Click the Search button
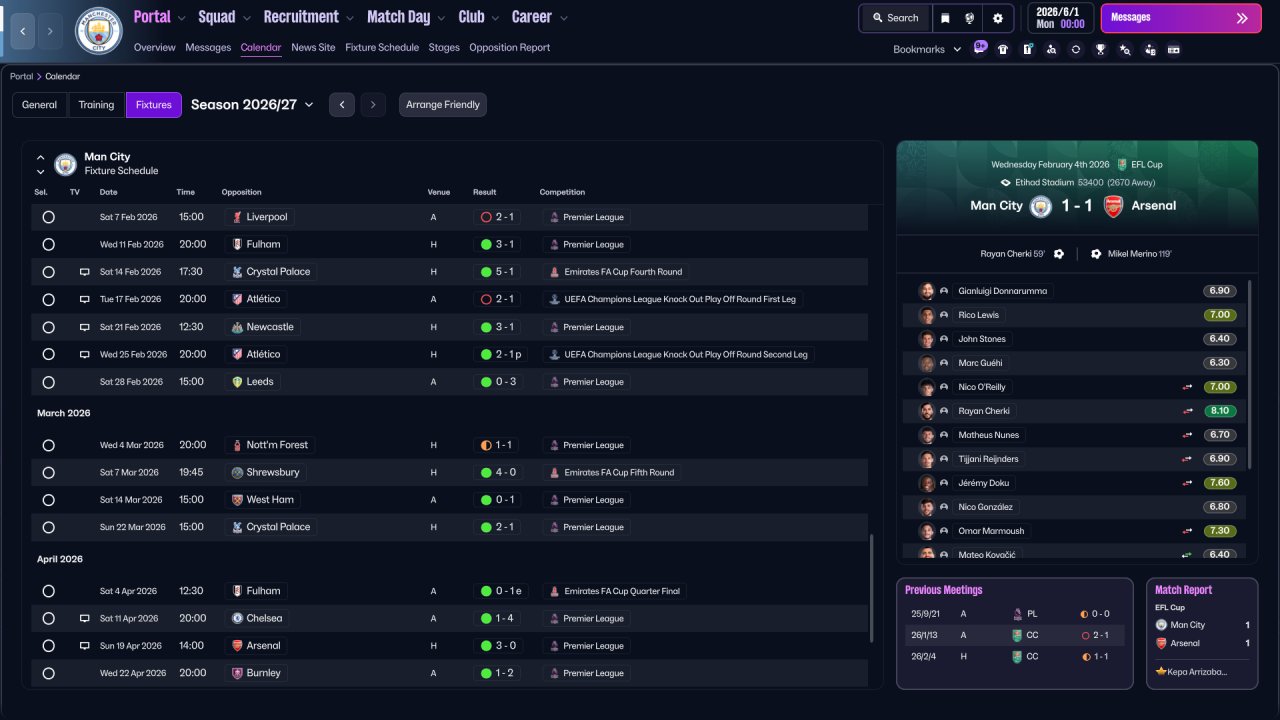 coord(895,18)
